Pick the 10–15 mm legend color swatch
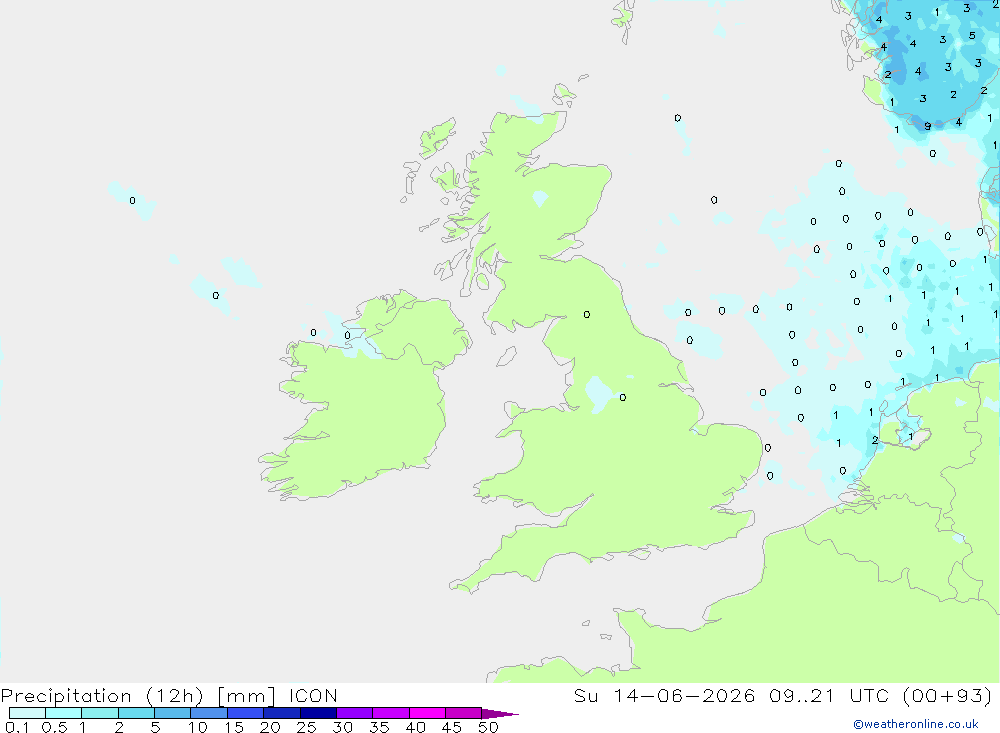This screenshot has width=1000, height=733. tap(209, 713)
